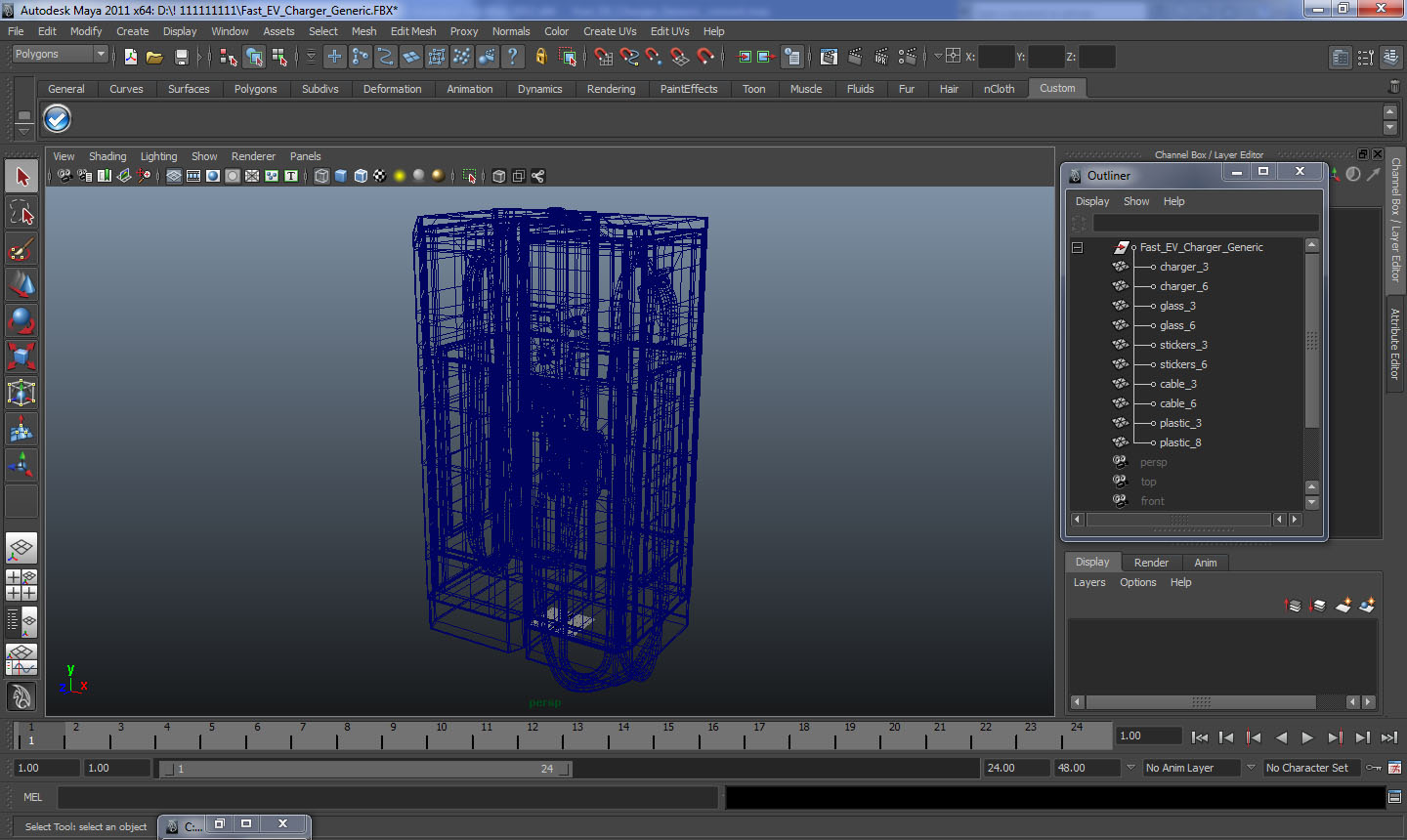This screenshot has width=1407, height=840.
Task: Switch to the Rendering shelf tab
Action: coord(611,89)
